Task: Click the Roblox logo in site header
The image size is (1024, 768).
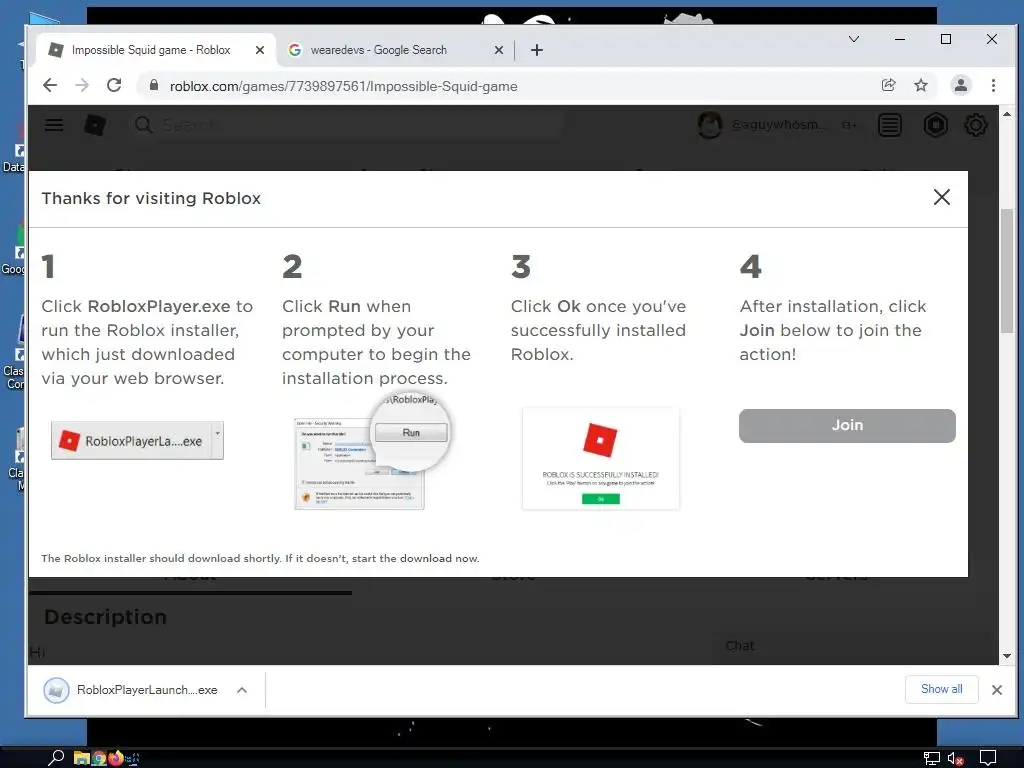Action: (95, 125)
